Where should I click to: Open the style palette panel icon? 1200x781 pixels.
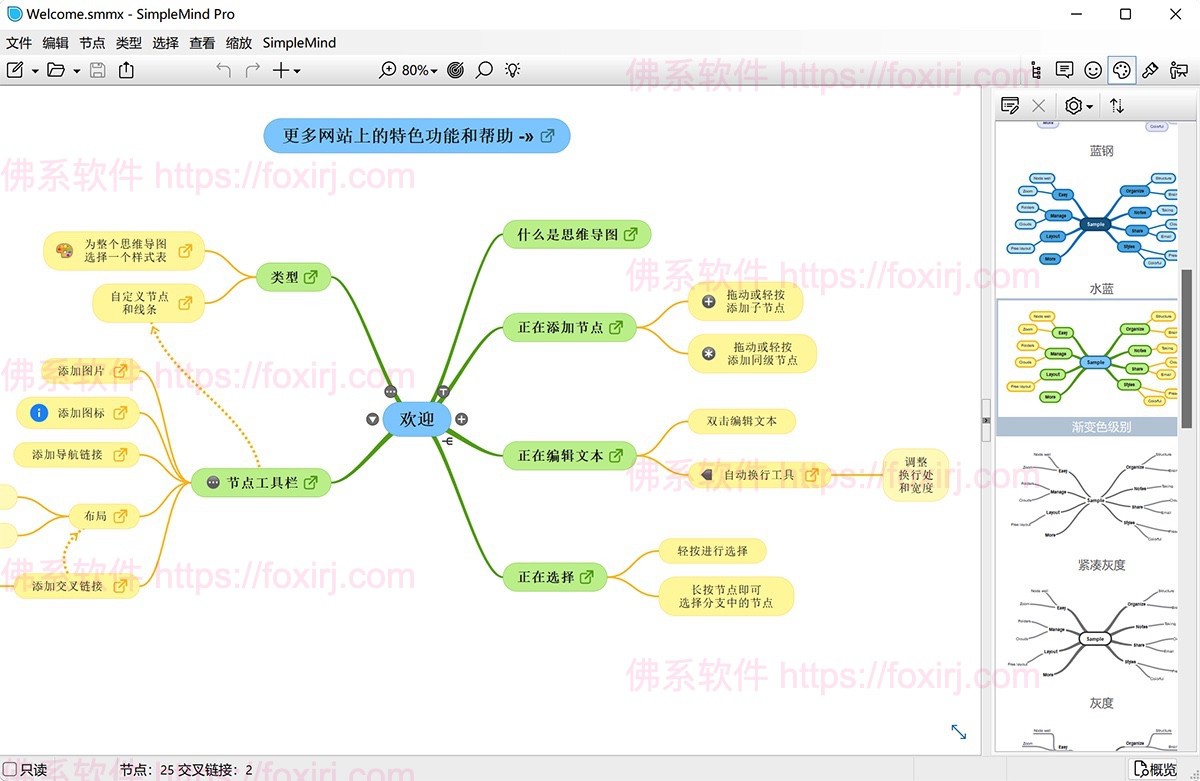coord(1122,70)
